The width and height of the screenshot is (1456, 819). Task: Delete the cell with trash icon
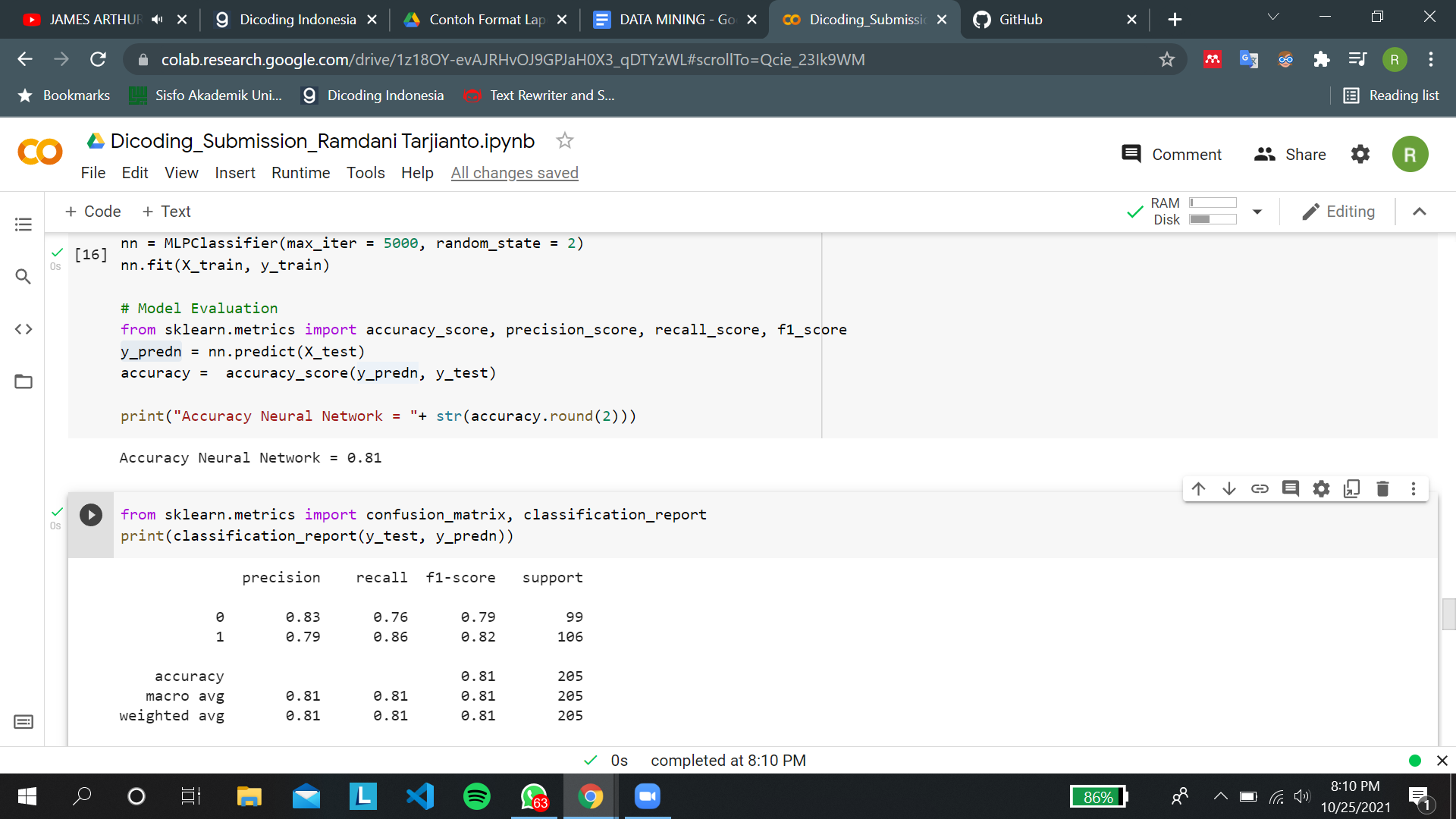point(1382,489)
